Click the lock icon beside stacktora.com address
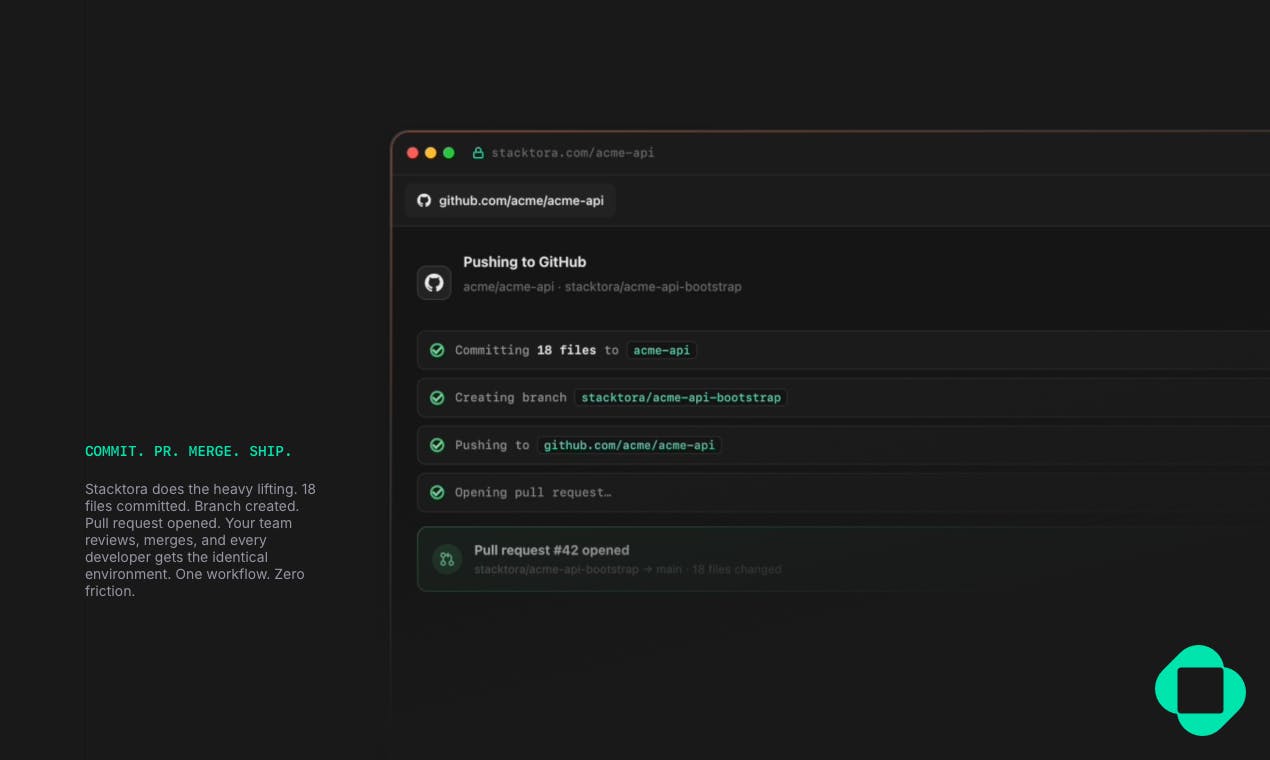This screenshot has height=760, width=1270. click(478, 153)
